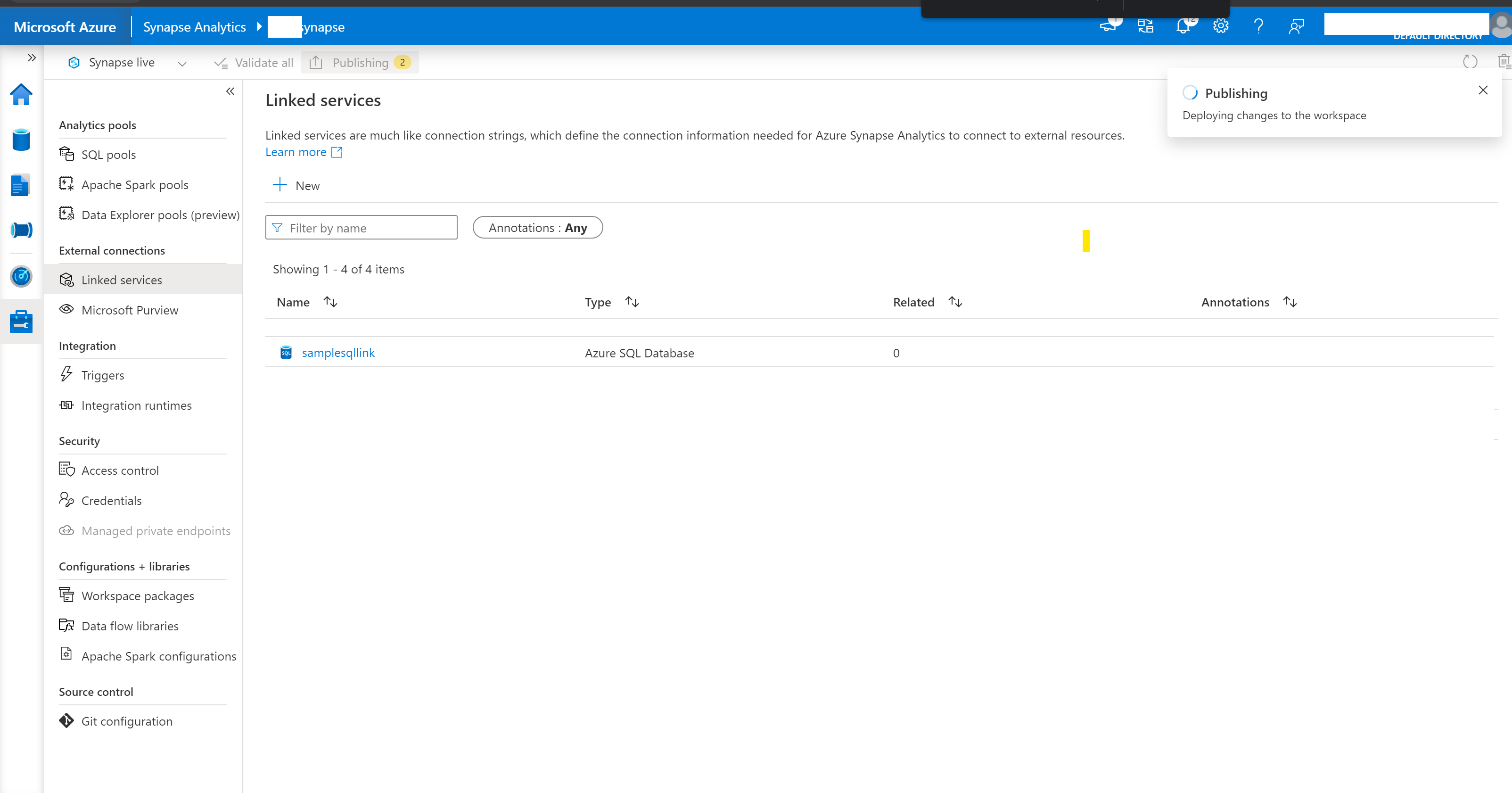Screen dimensions: 1512x793
Task: Open the Home hub icon in left rail
Action: 21,94
